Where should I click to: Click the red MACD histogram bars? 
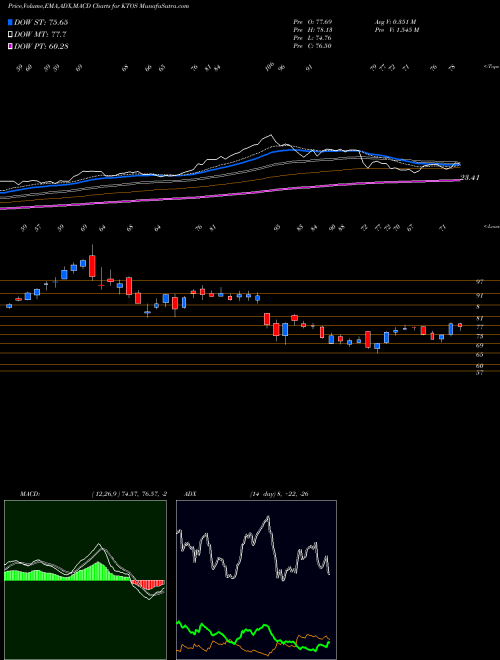point(148,584)
